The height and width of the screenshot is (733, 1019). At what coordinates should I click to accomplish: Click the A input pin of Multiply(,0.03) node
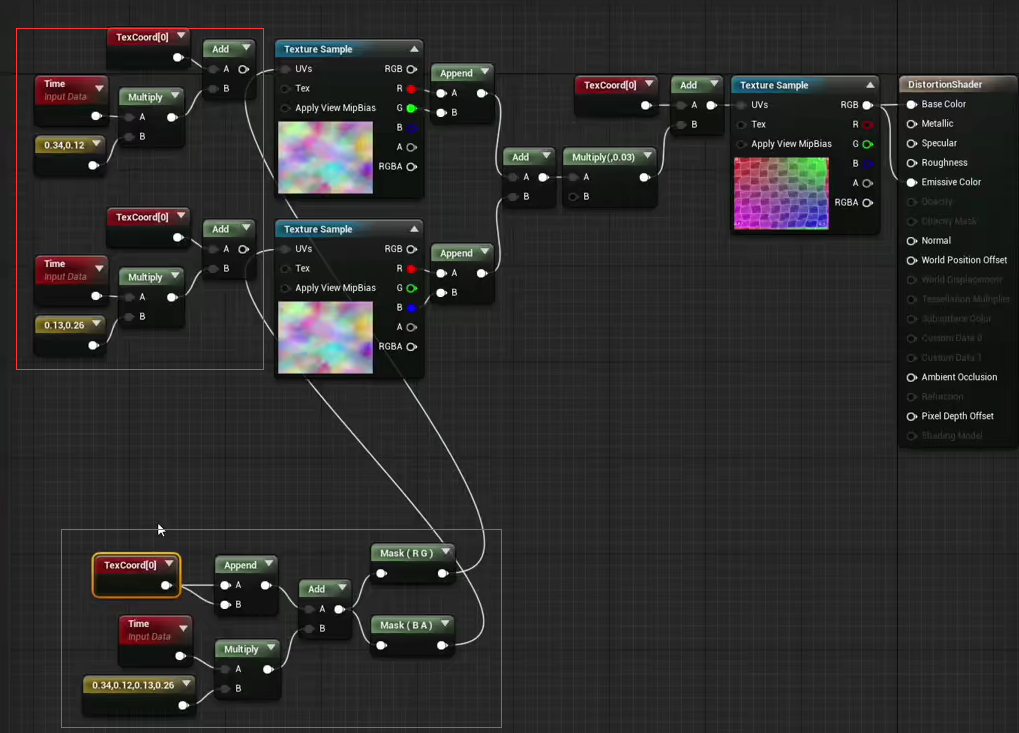pos(573,177)
